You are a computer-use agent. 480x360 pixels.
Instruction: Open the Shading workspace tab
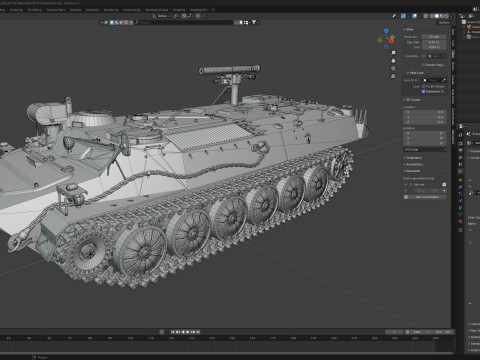coord(75,10)
